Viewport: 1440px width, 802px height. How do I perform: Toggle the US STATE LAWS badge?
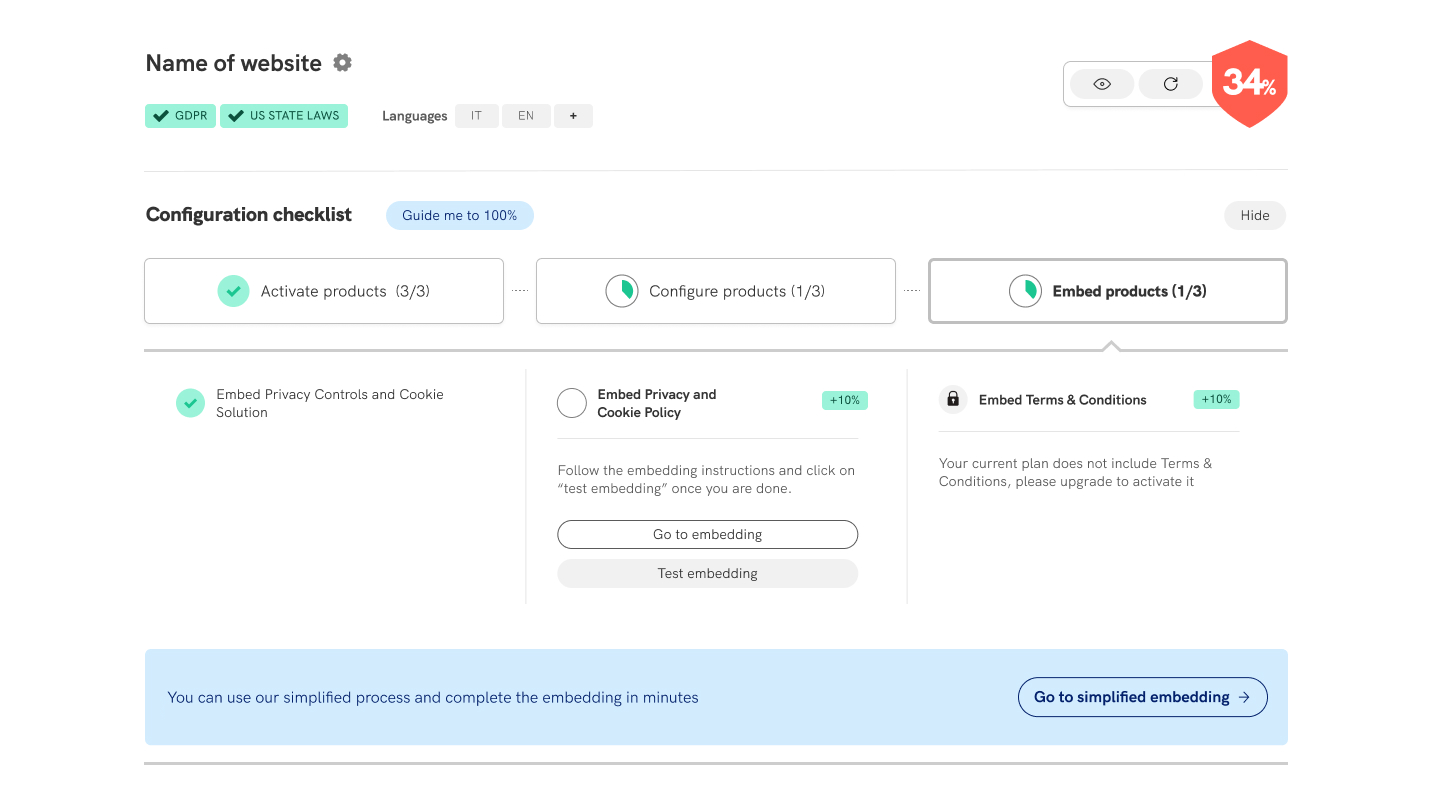284,116
